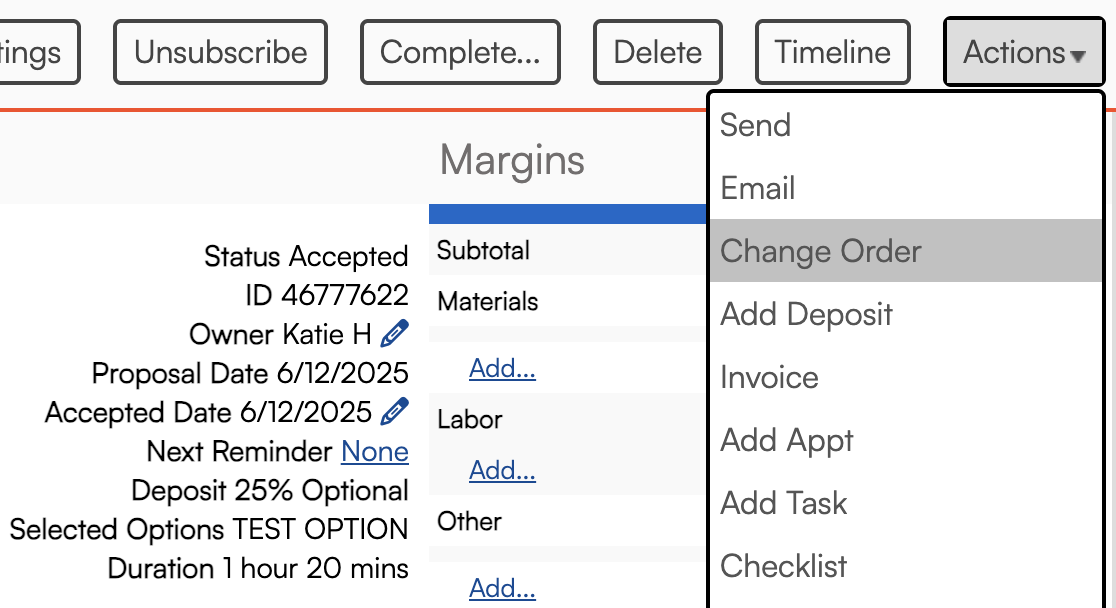Select Send from Actions menu
1116x608 pixels.
[x=755, y=125]
